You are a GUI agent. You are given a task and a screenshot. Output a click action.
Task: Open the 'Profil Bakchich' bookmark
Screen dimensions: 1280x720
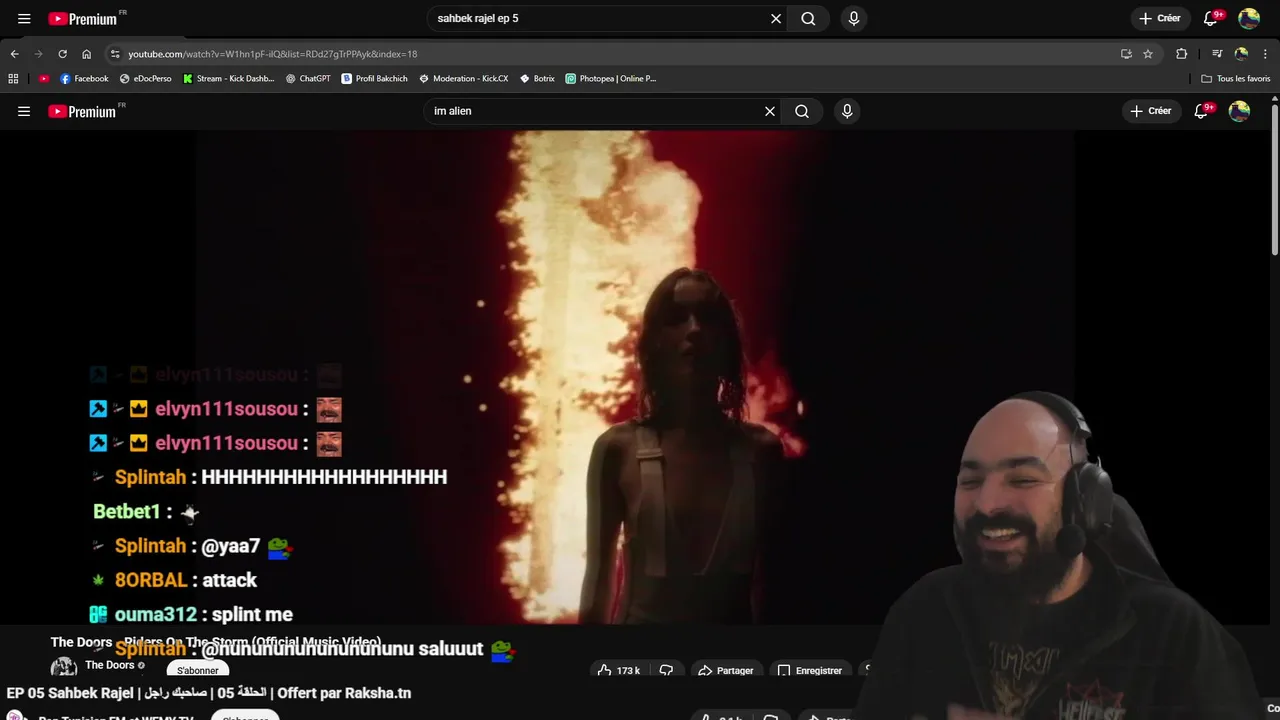point(375,78)
